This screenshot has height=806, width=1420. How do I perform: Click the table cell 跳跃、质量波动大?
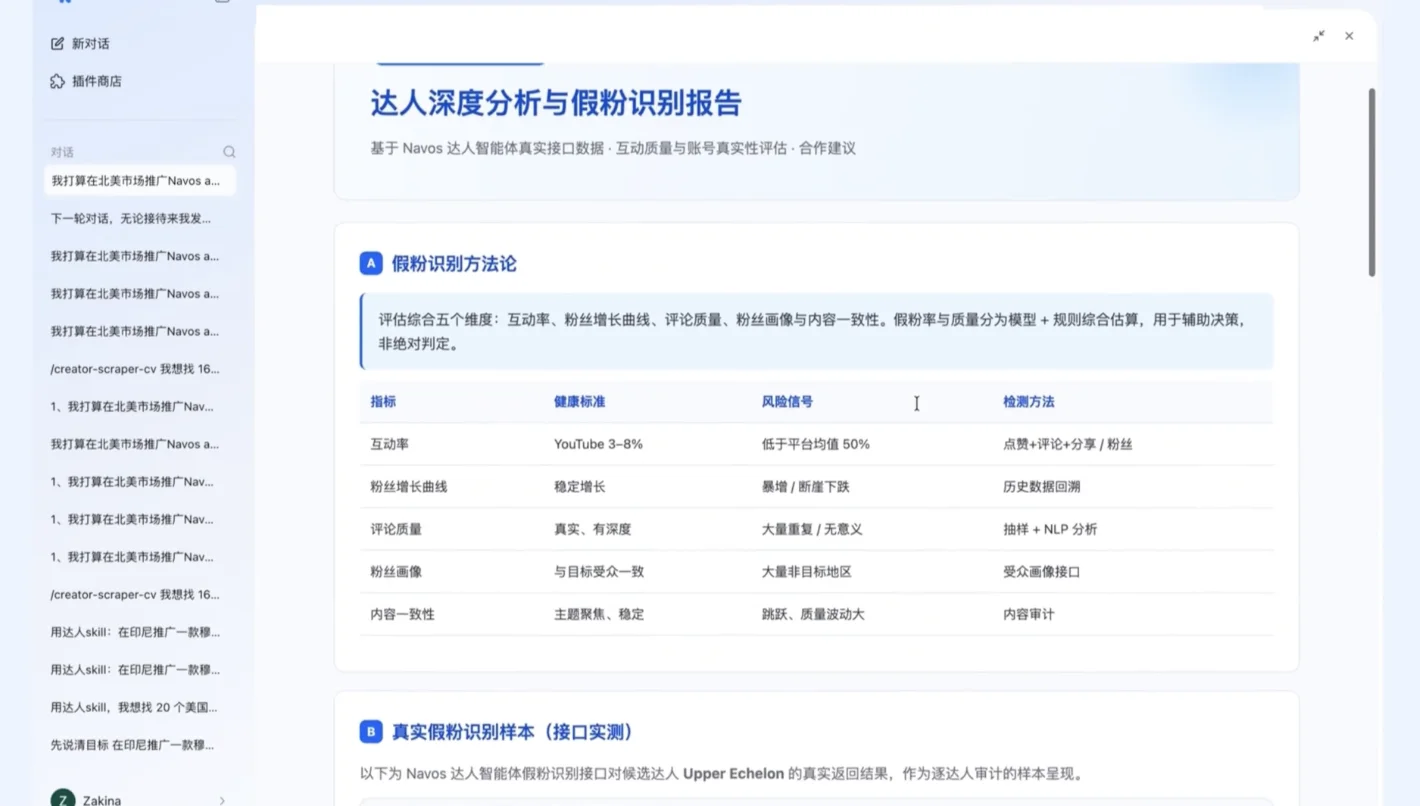813,614
